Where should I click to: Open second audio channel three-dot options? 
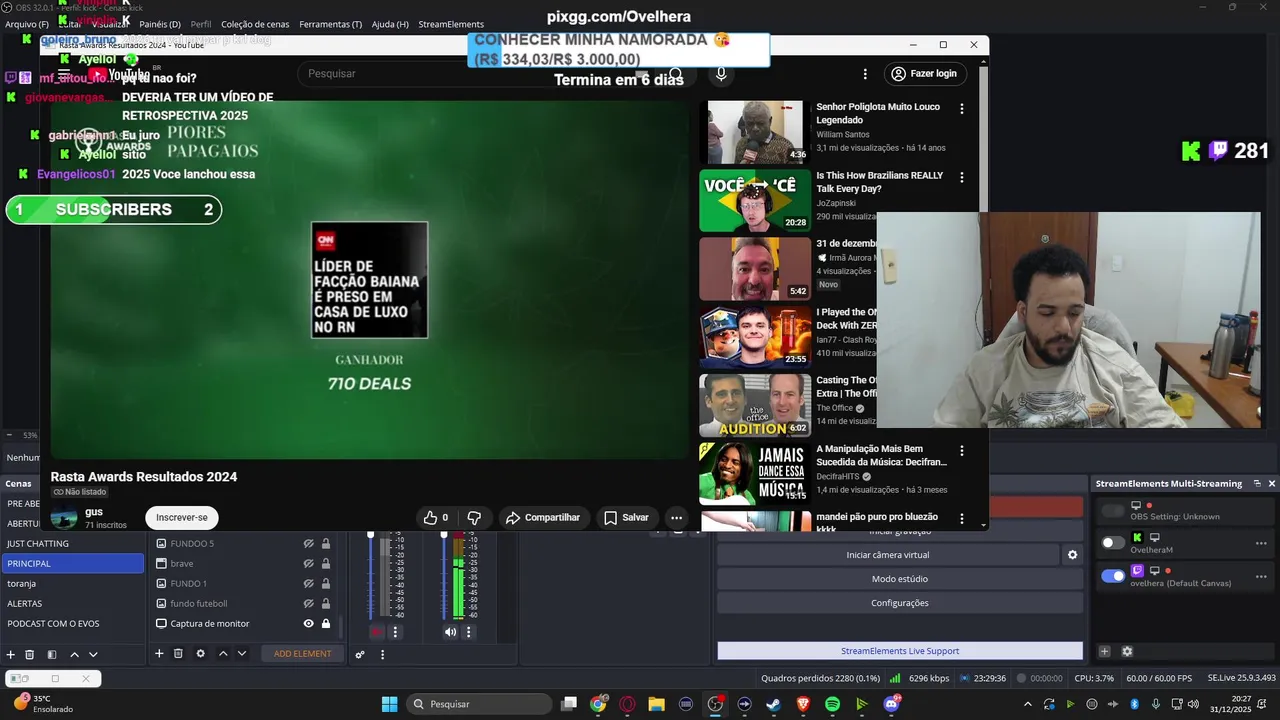coord(468,632)
